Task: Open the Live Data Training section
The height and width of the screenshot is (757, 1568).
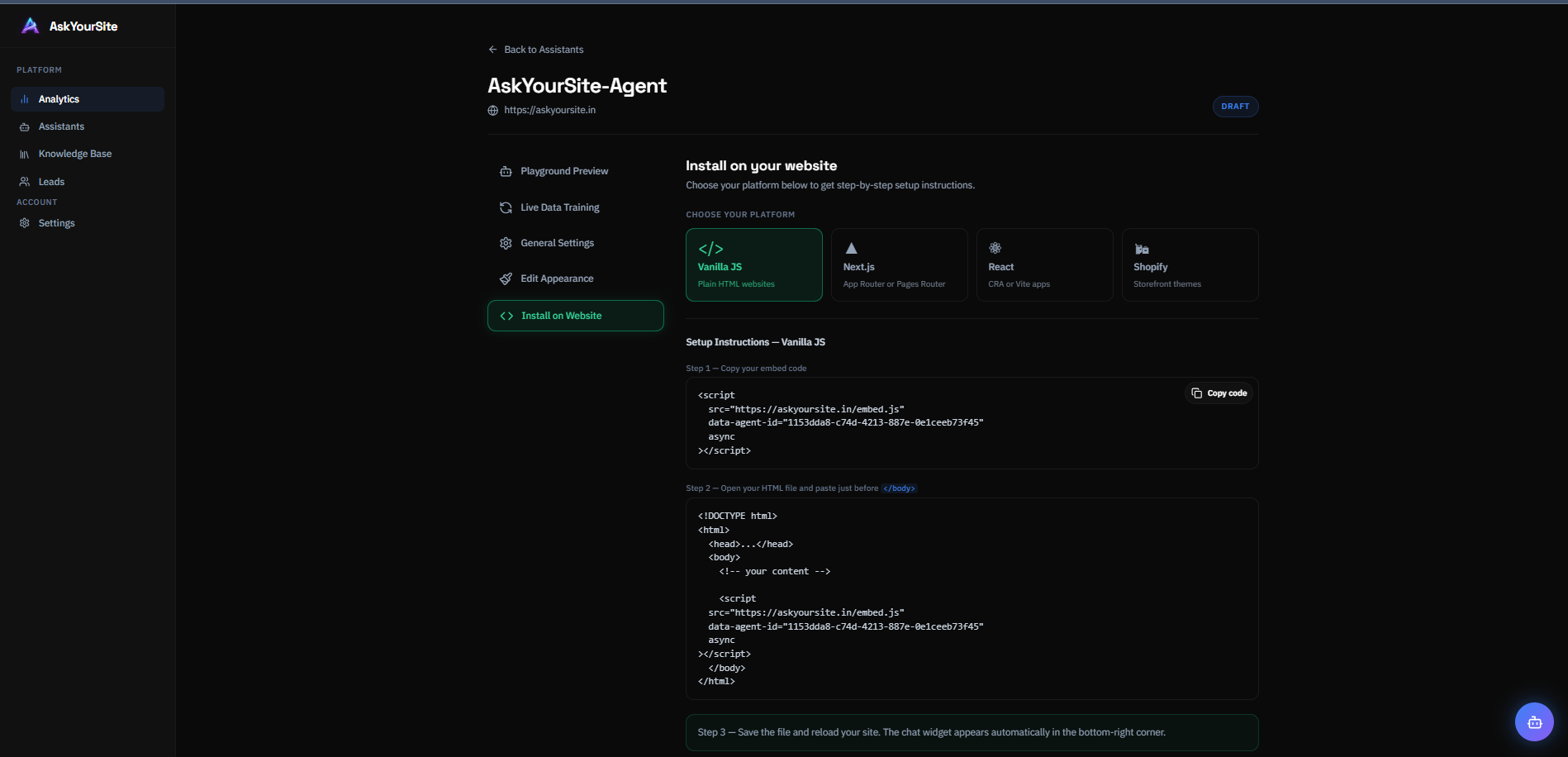Action: pyautogui.click(x=559, y=207)
